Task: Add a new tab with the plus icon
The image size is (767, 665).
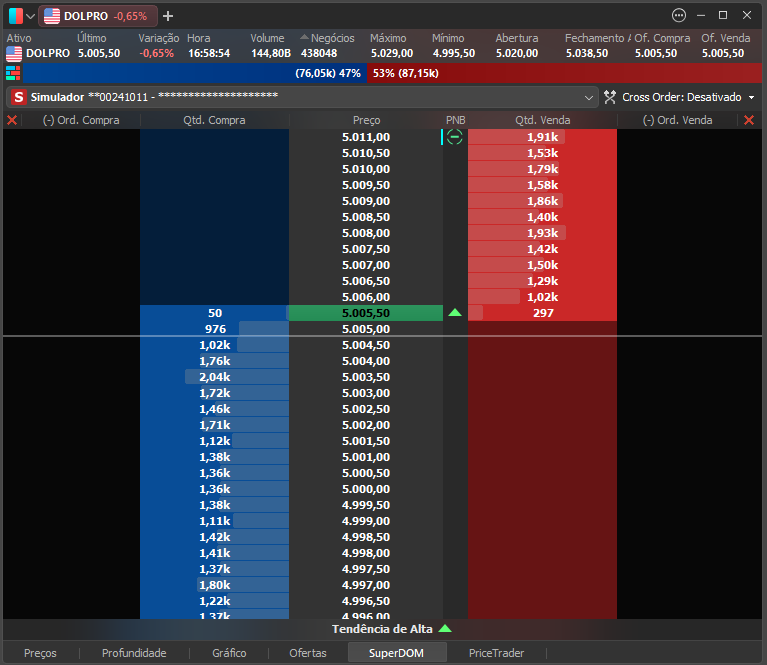Action: 168,16
